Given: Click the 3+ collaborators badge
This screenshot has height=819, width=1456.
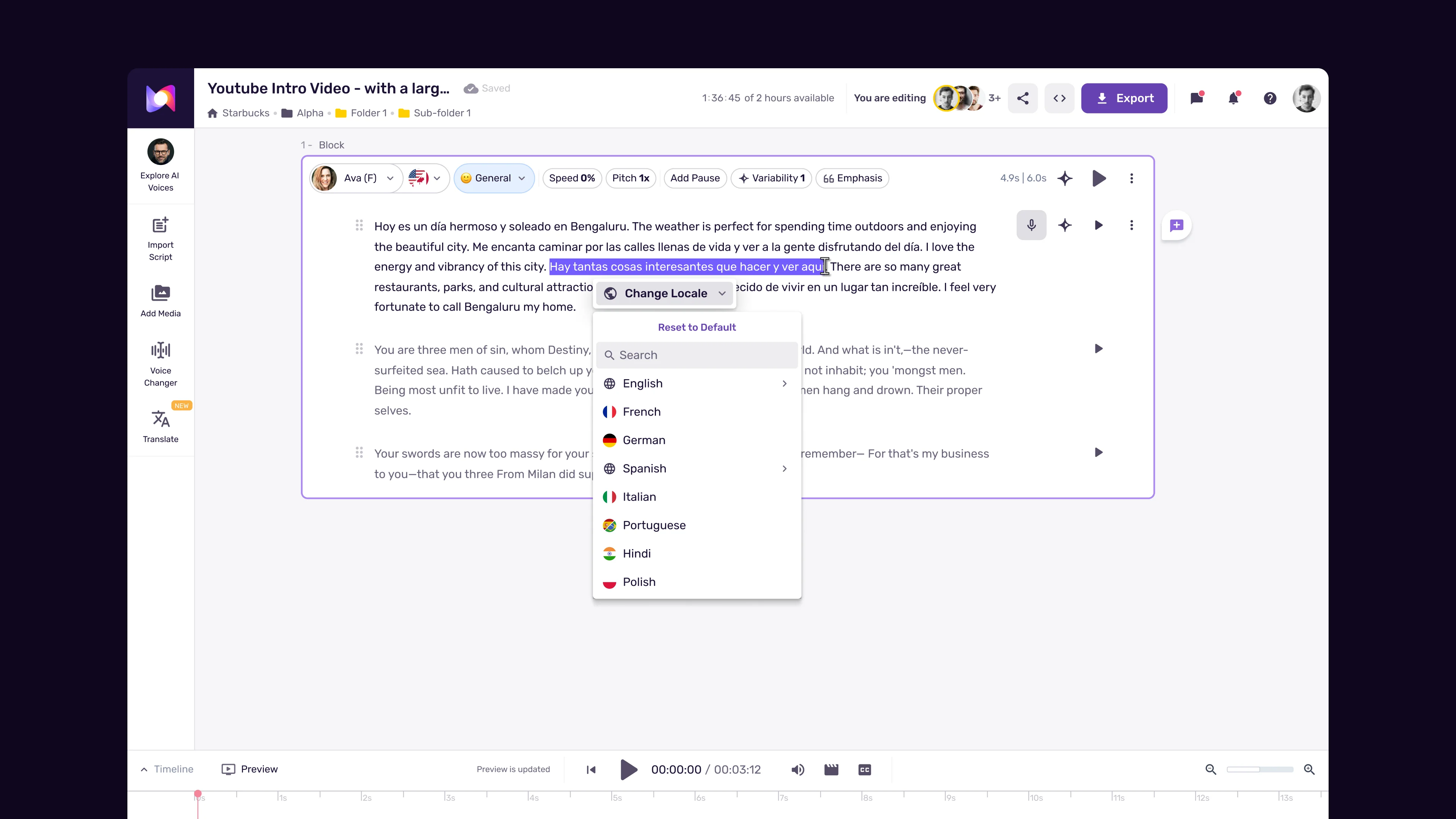Looking at the screenshot, I should point(994,98).
